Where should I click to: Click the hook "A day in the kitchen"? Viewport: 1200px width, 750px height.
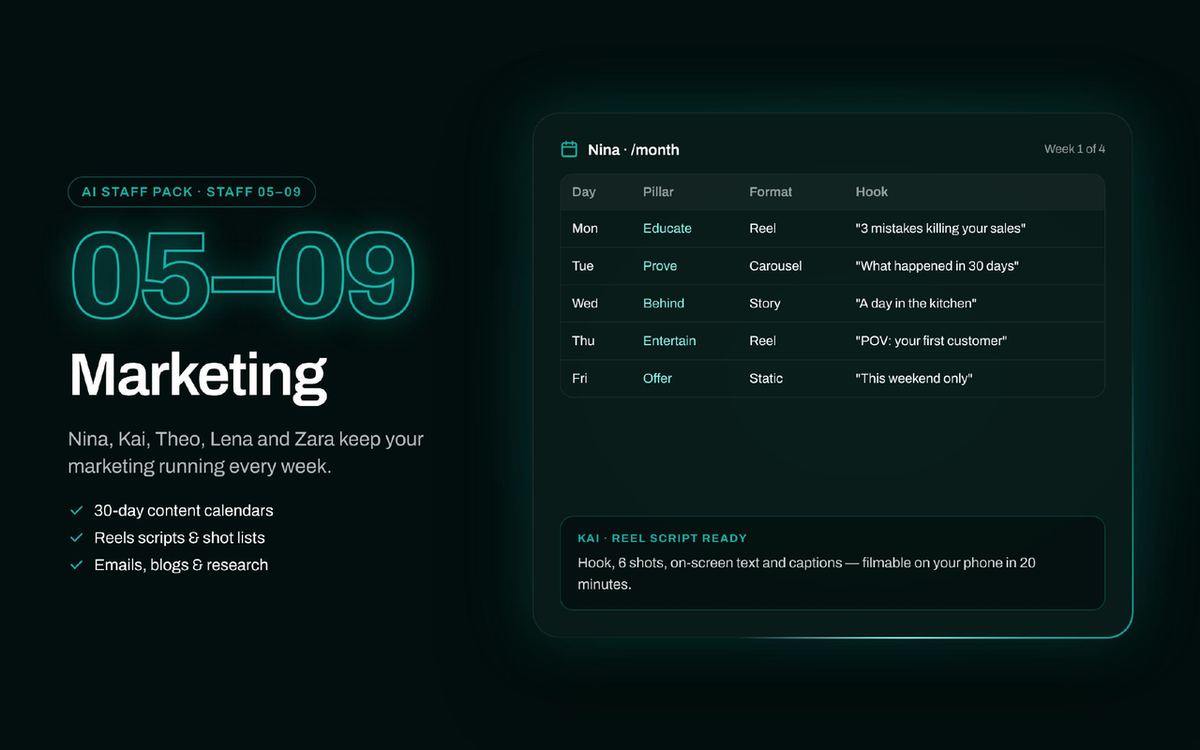pos(916,304)
